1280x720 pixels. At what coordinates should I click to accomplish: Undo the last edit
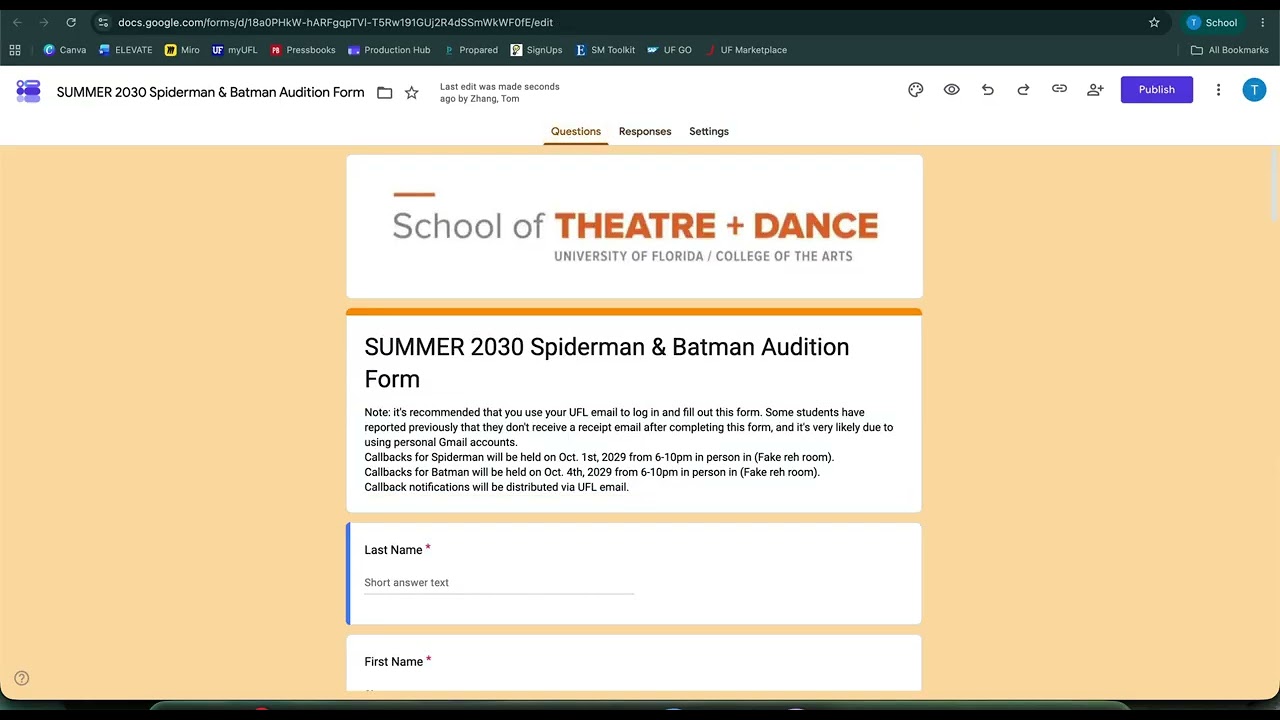point(987,90)
